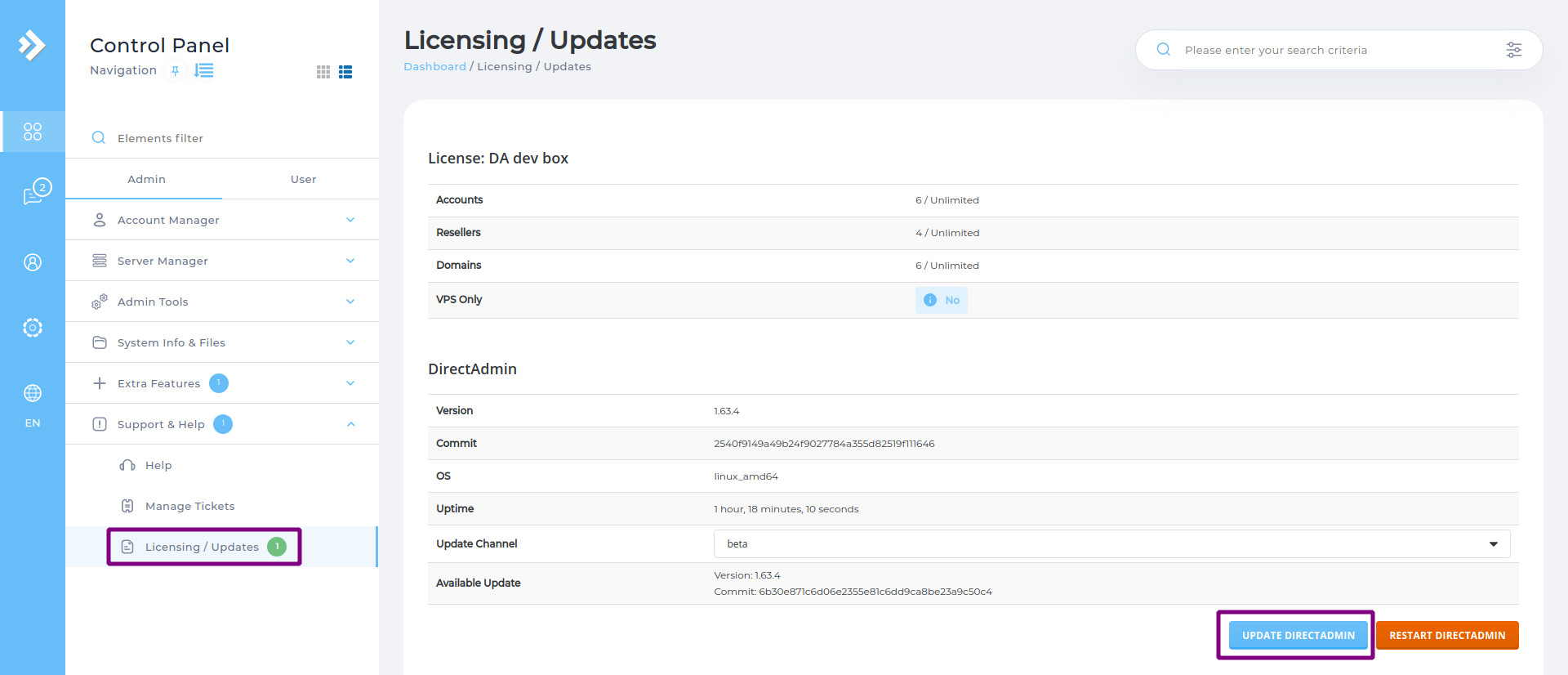This screenshot has height=675, width=1568.
Task: Switch navigation to grid view
Action: click(x=323, y=72)
